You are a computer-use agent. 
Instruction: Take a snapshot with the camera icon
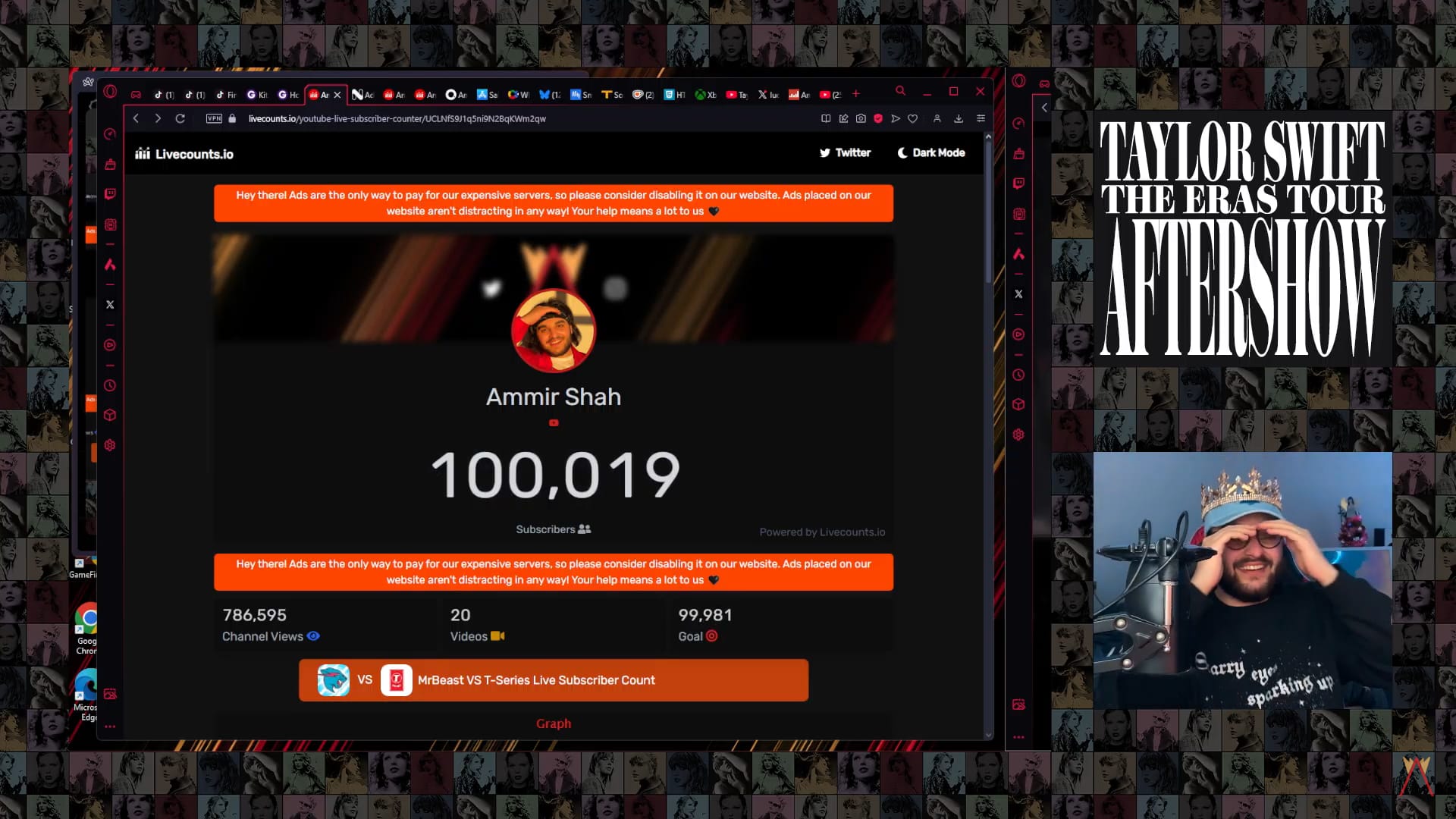tap(861, 118)
